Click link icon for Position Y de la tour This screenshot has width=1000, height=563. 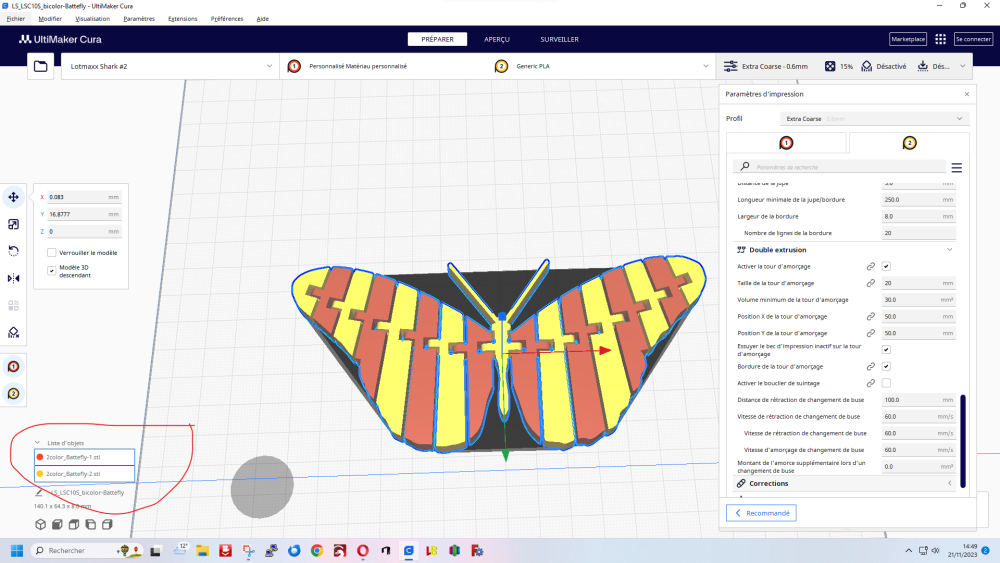coord(871,333)
